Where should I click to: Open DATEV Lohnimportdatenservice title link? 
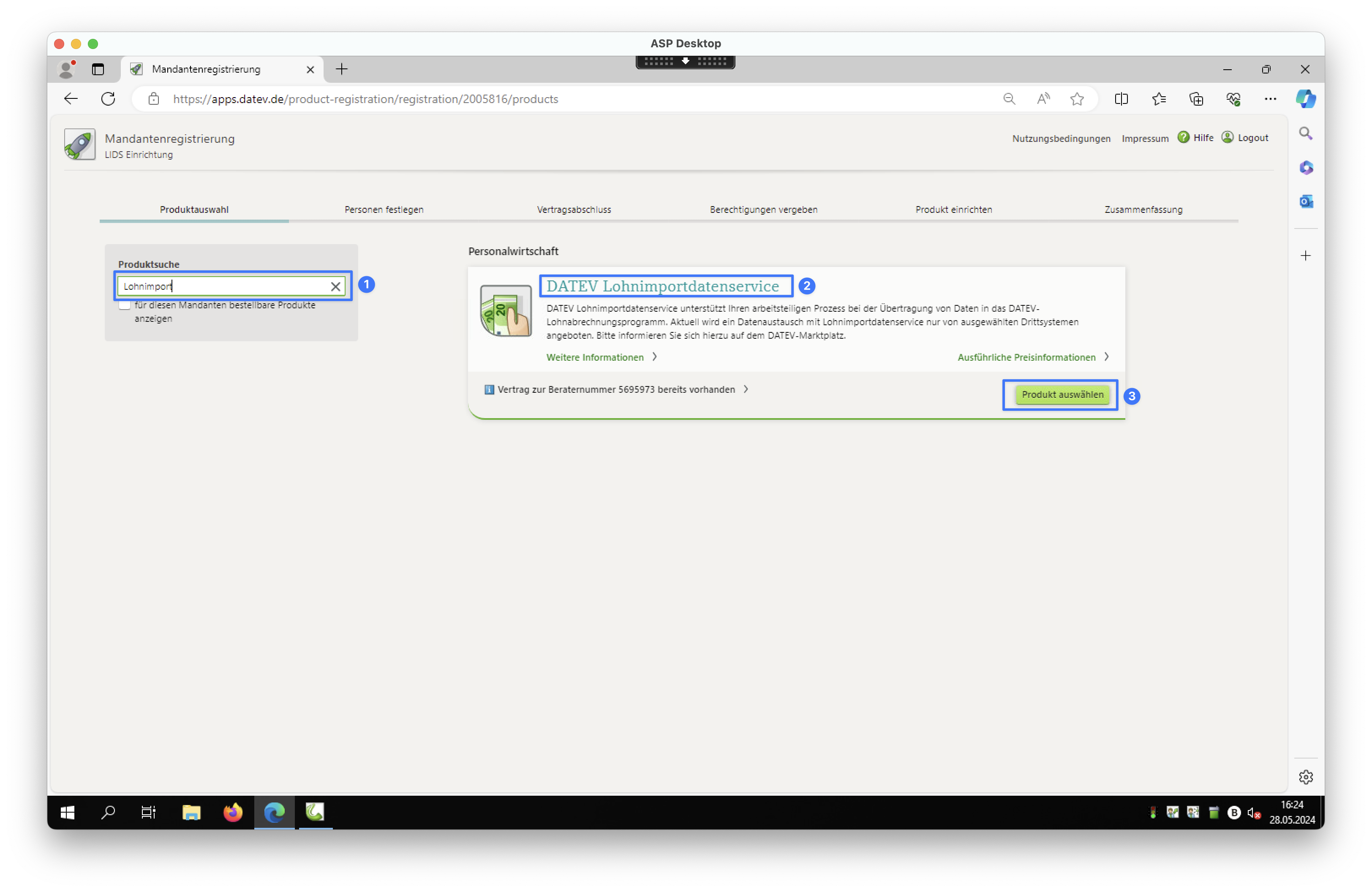662,286
